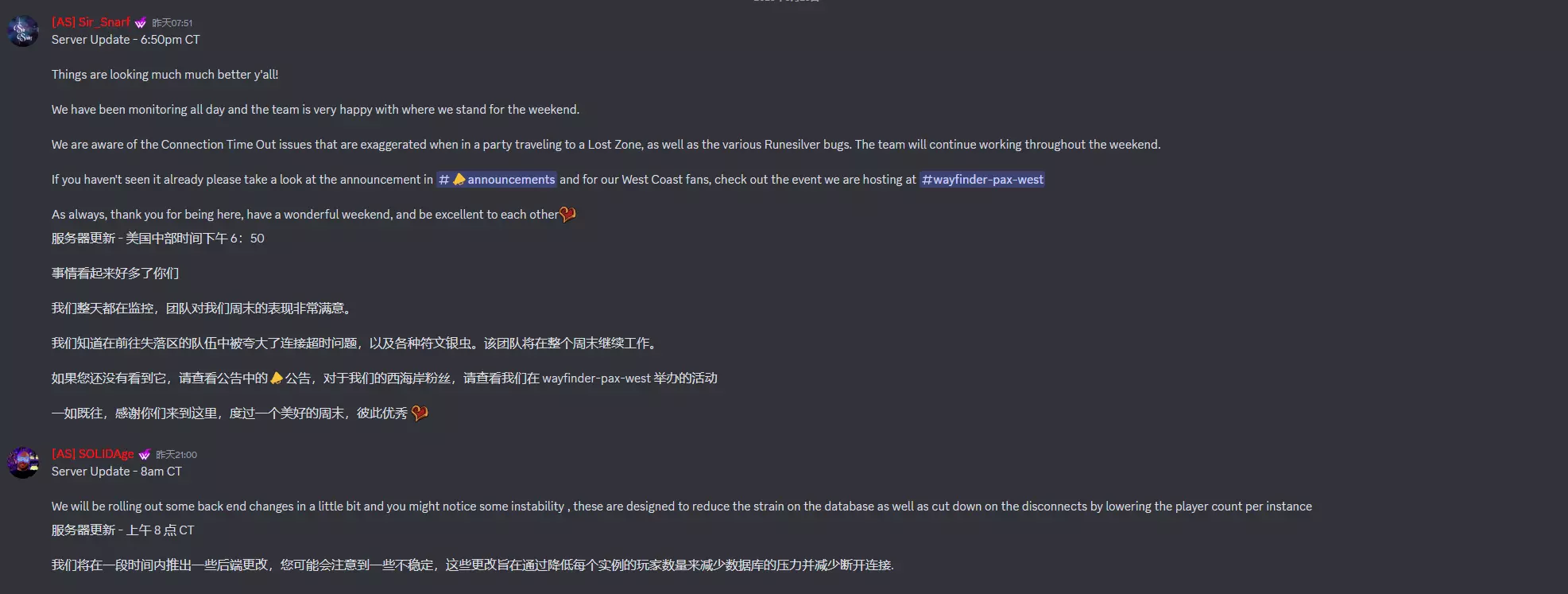Open SOLIDAge's profile avatar
1568x594 pixels.
click(23, 463)
